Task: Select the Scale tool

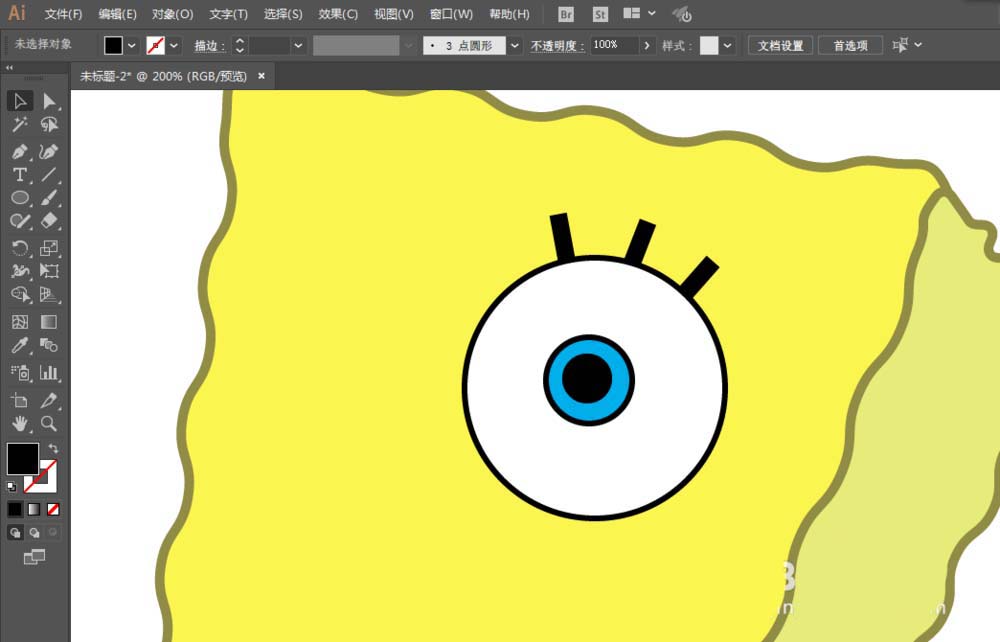Action: point(49,248)
